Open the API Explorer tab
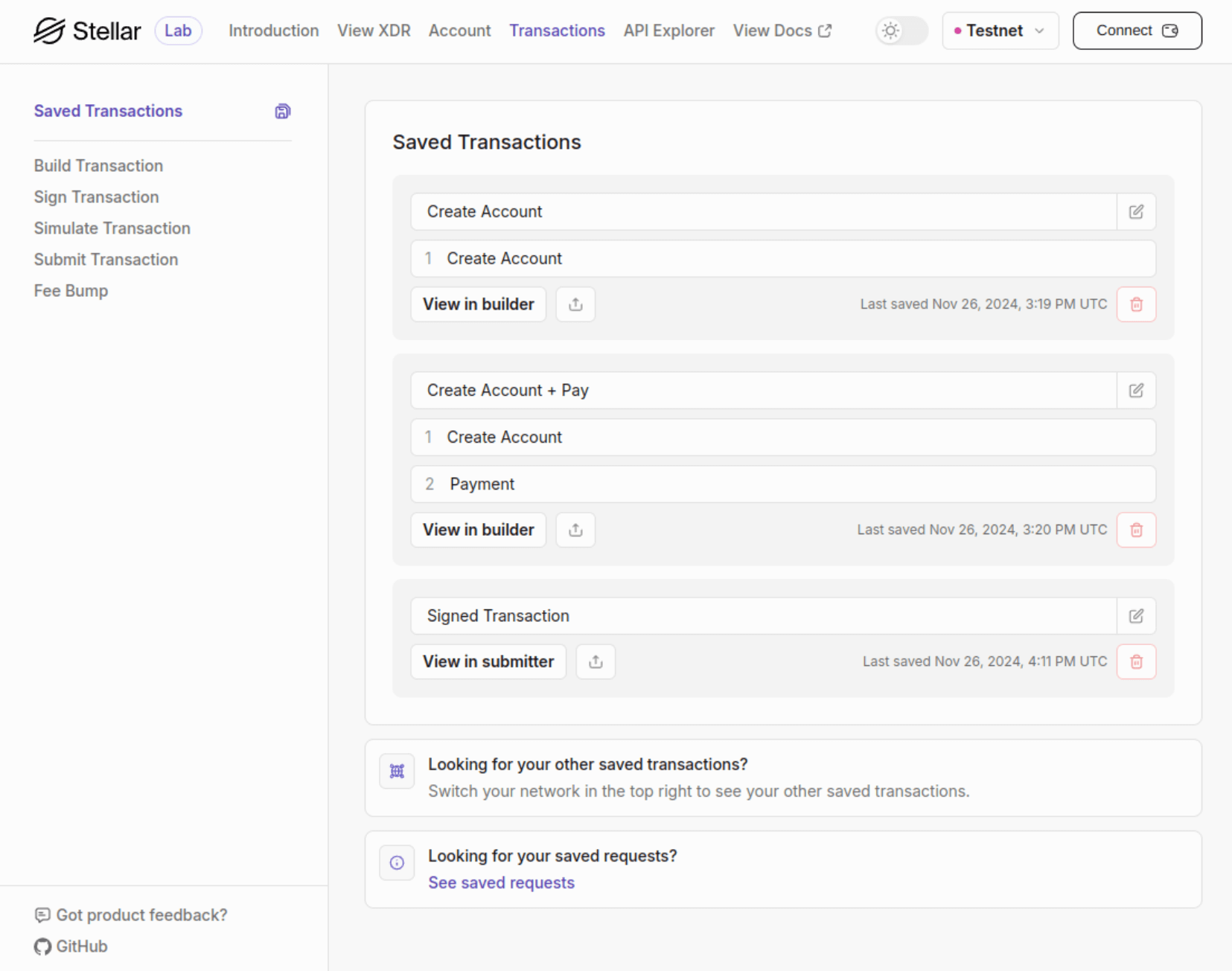 tap(668, 31)
